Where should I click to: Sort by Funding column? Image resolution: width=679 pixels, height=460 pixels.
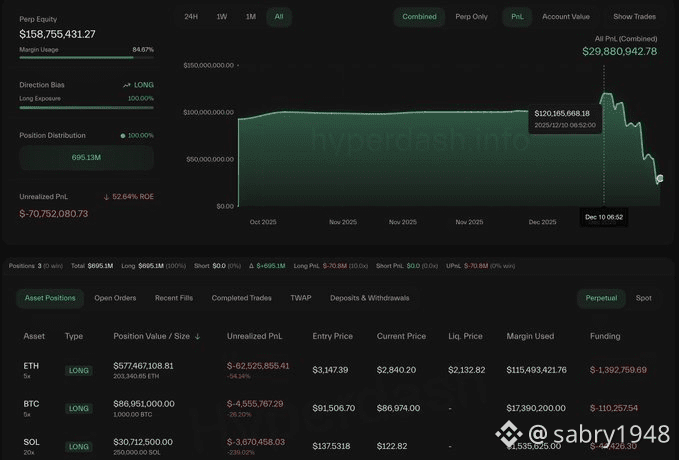click(605, 336)
